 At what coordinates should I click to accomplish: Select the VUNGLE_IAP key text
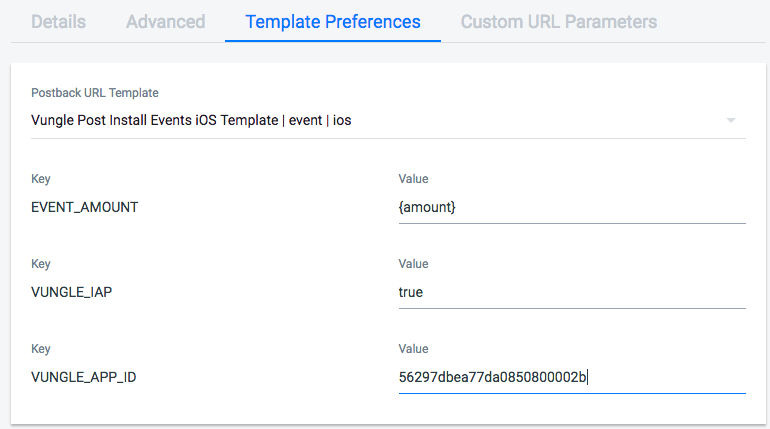click(72, 292)
